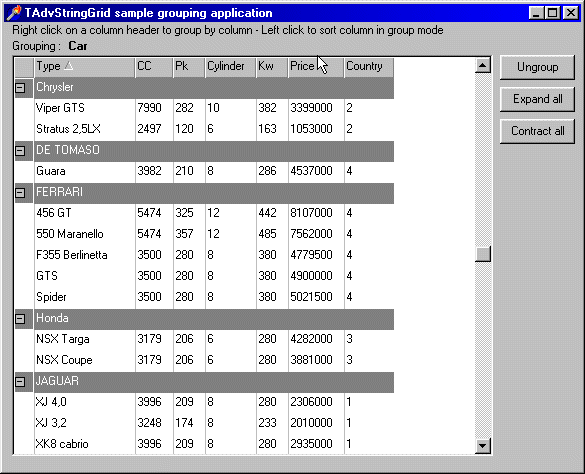585x474 pixels.
Task: Maximize the grouping application window
Action: [x=552, y=13]
